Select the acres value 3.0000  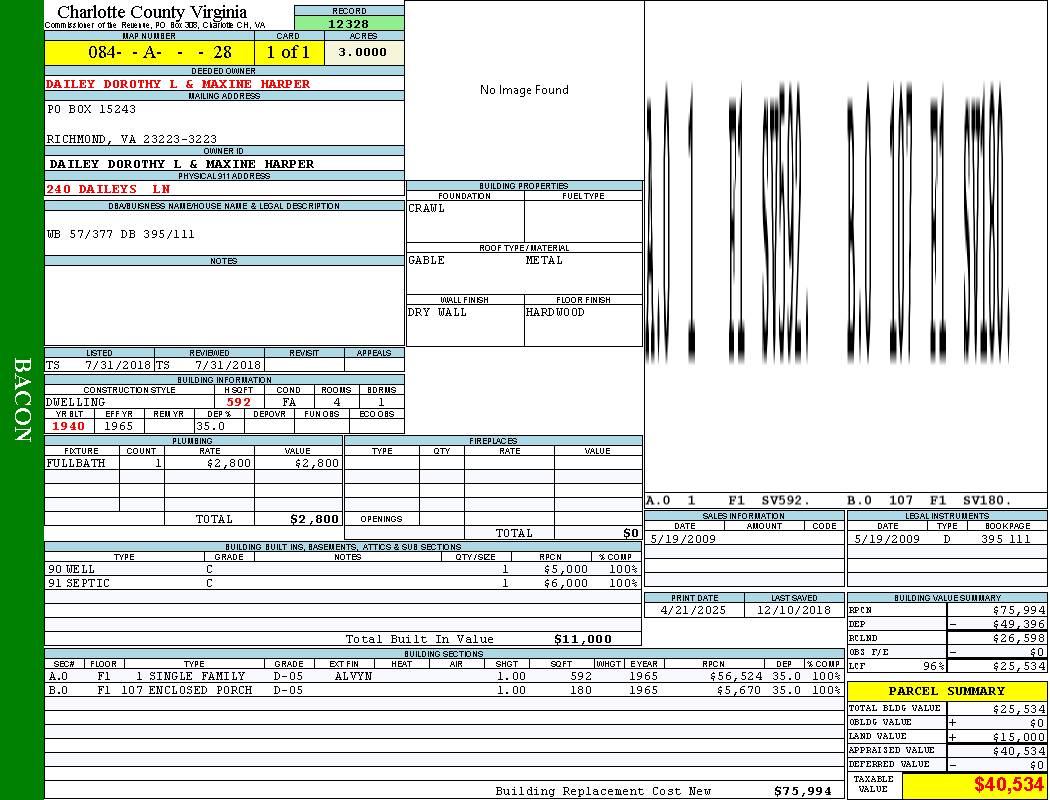[x=363, y=52]
